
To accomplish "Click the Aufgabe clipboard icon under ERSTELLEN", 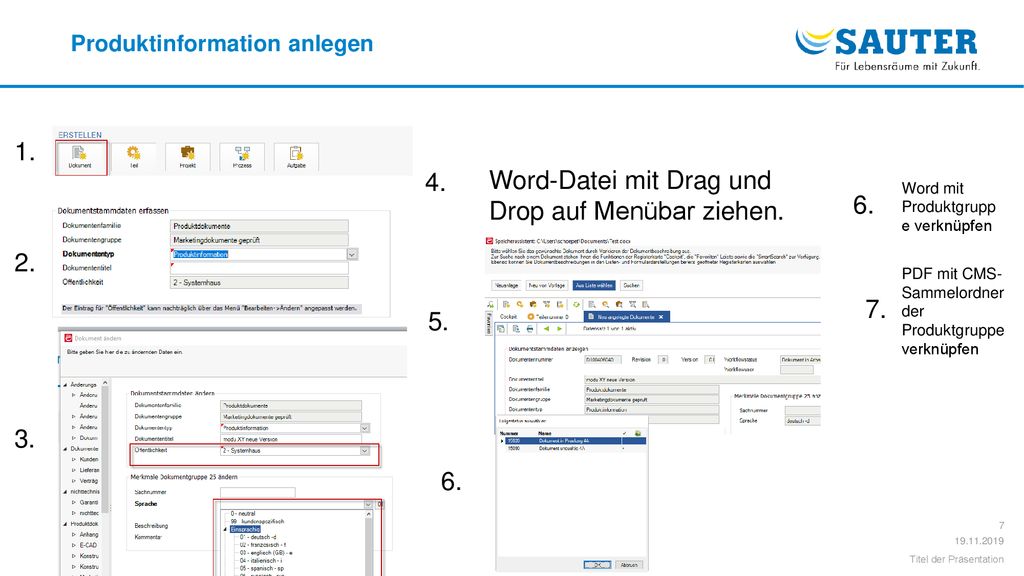I will pyautogui.click(x=296, y=157).
